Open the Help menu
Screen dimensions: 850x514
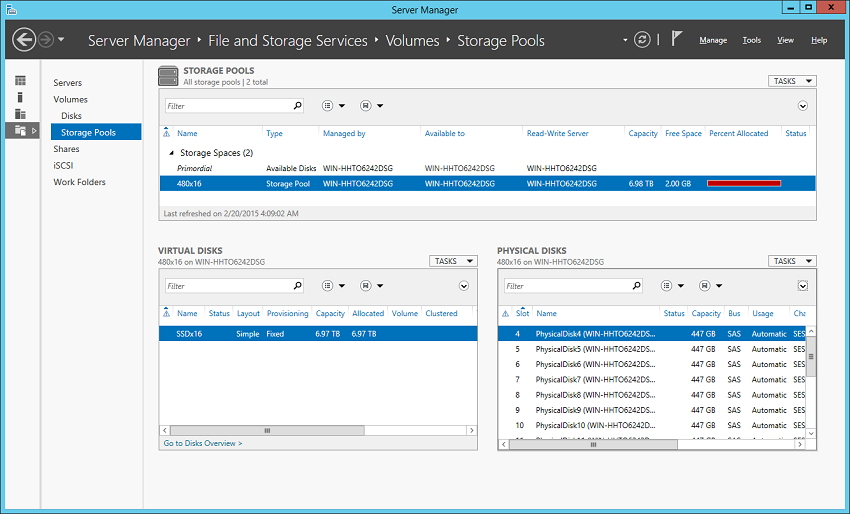[x=819, y=40]
